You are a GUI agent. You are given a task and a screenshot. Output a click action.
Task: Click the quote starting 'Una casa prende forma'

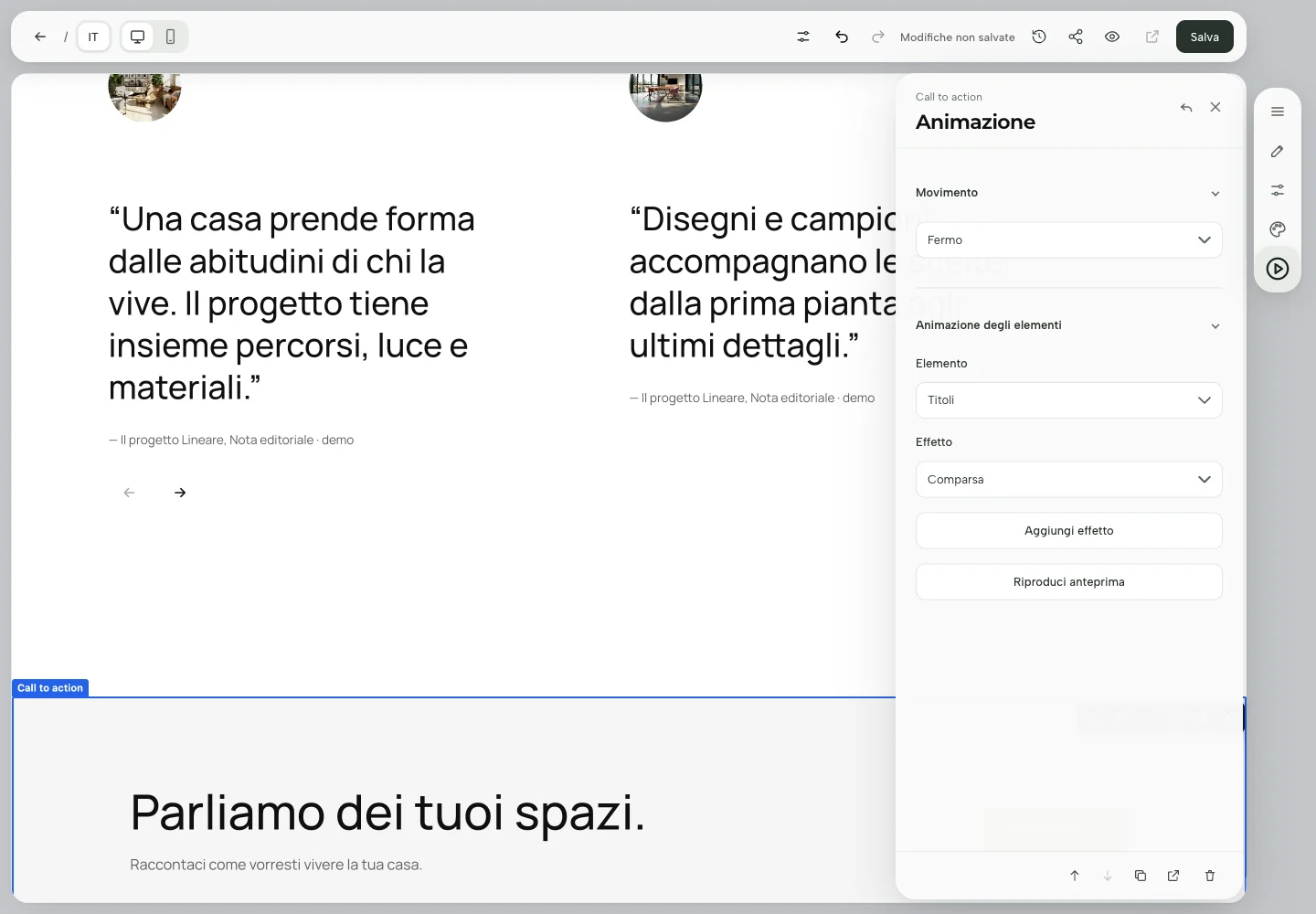(x=292, y=303)
